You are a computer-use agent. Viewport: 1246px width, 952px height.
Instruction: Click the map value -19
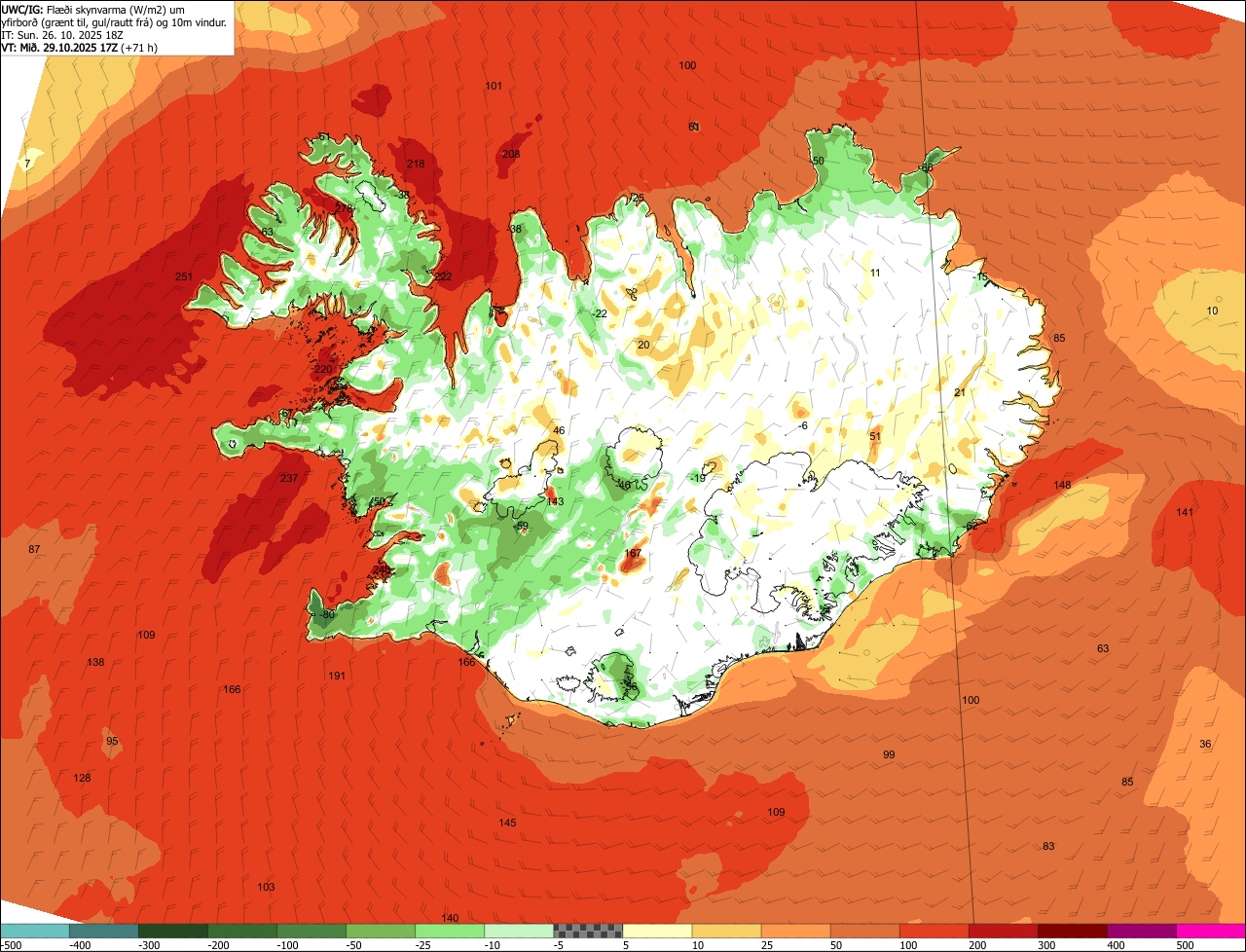coord(697,477)
